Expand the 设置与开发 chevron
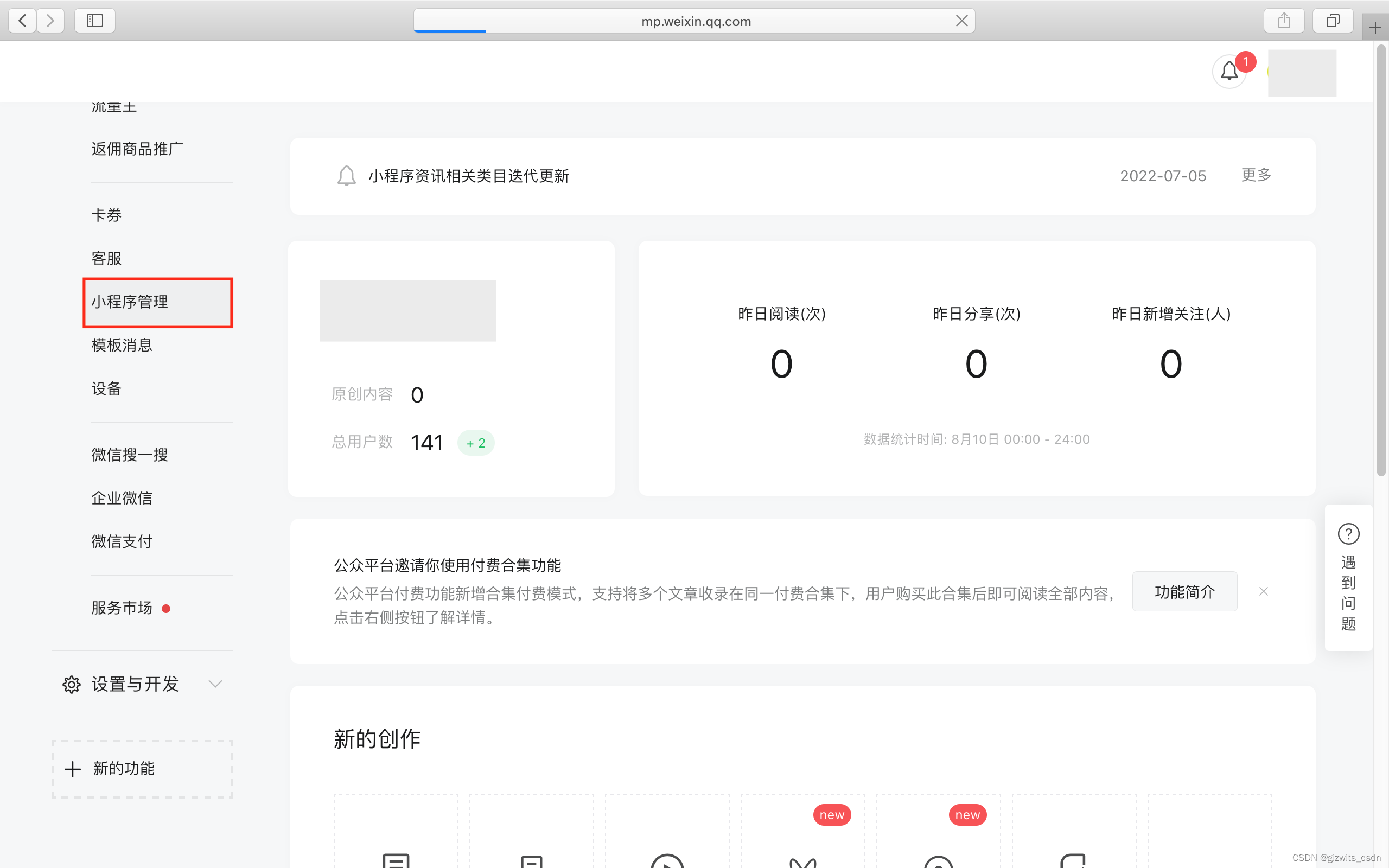 click(x=215, y=684)
